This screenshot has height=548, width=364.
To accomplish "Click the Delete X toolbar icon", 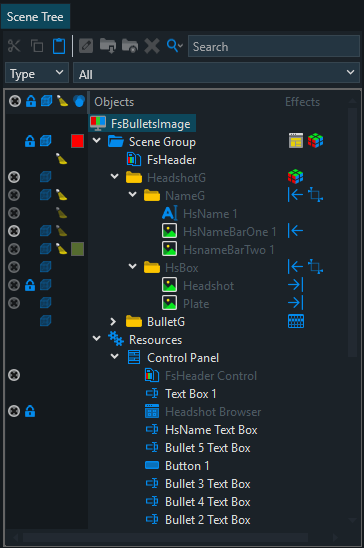I will point(152,46).
